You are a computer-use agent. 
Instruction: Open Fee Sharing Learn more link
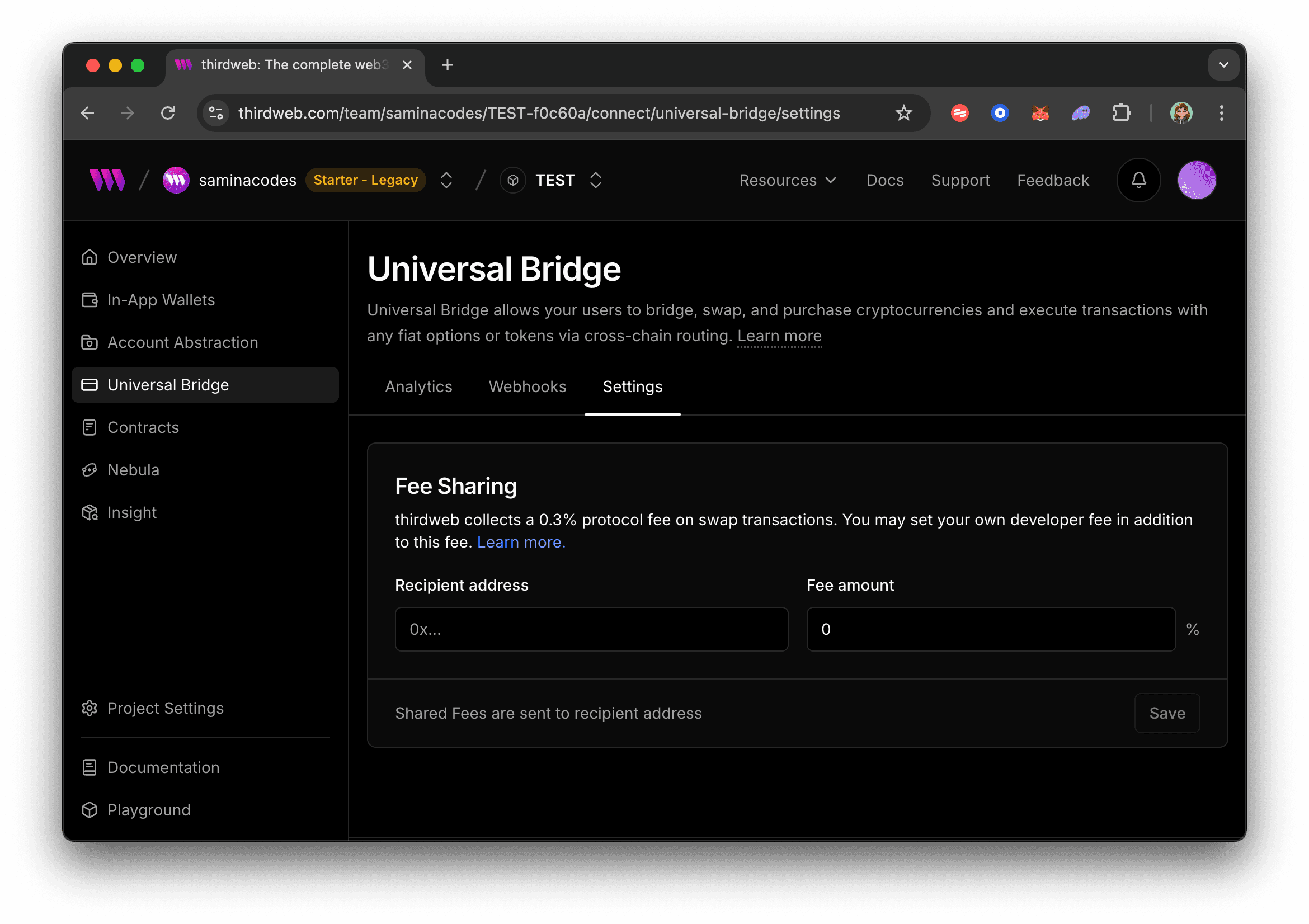(x=520, y=542)
